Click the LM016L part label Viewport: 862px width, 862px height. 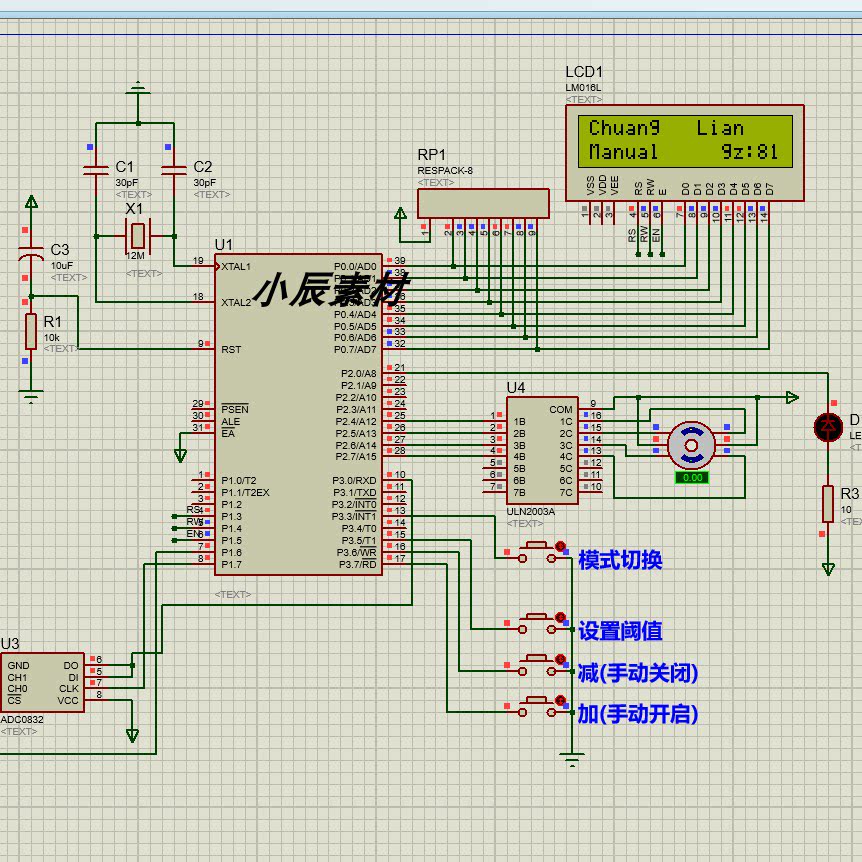coord(583,87)
